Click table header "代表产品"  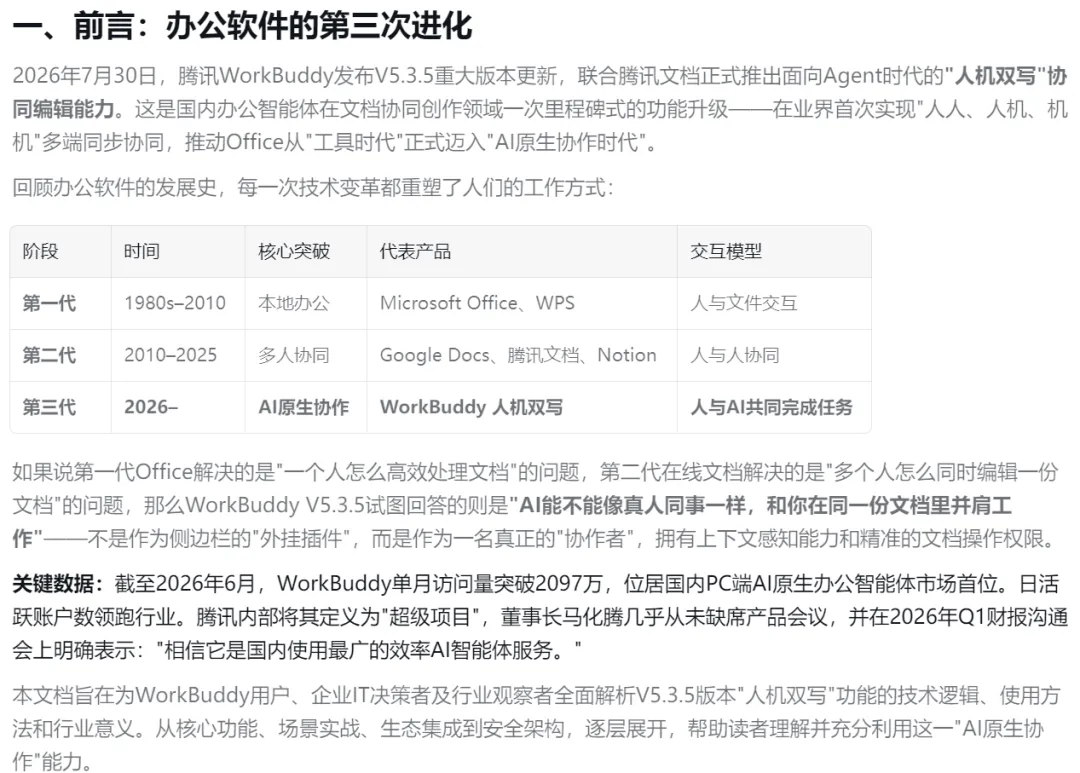tap(415, 251)
